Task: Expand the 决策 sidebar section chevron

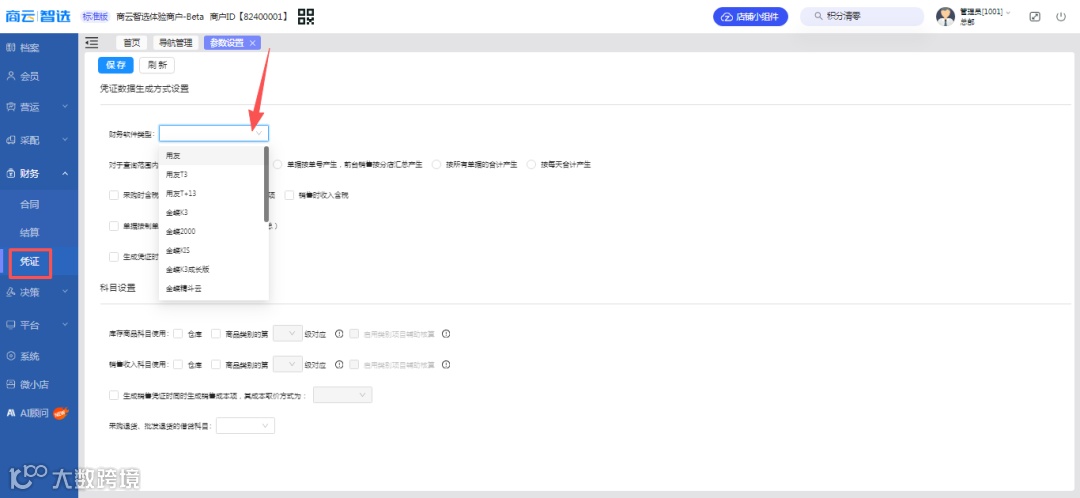Action: point(65,292)
